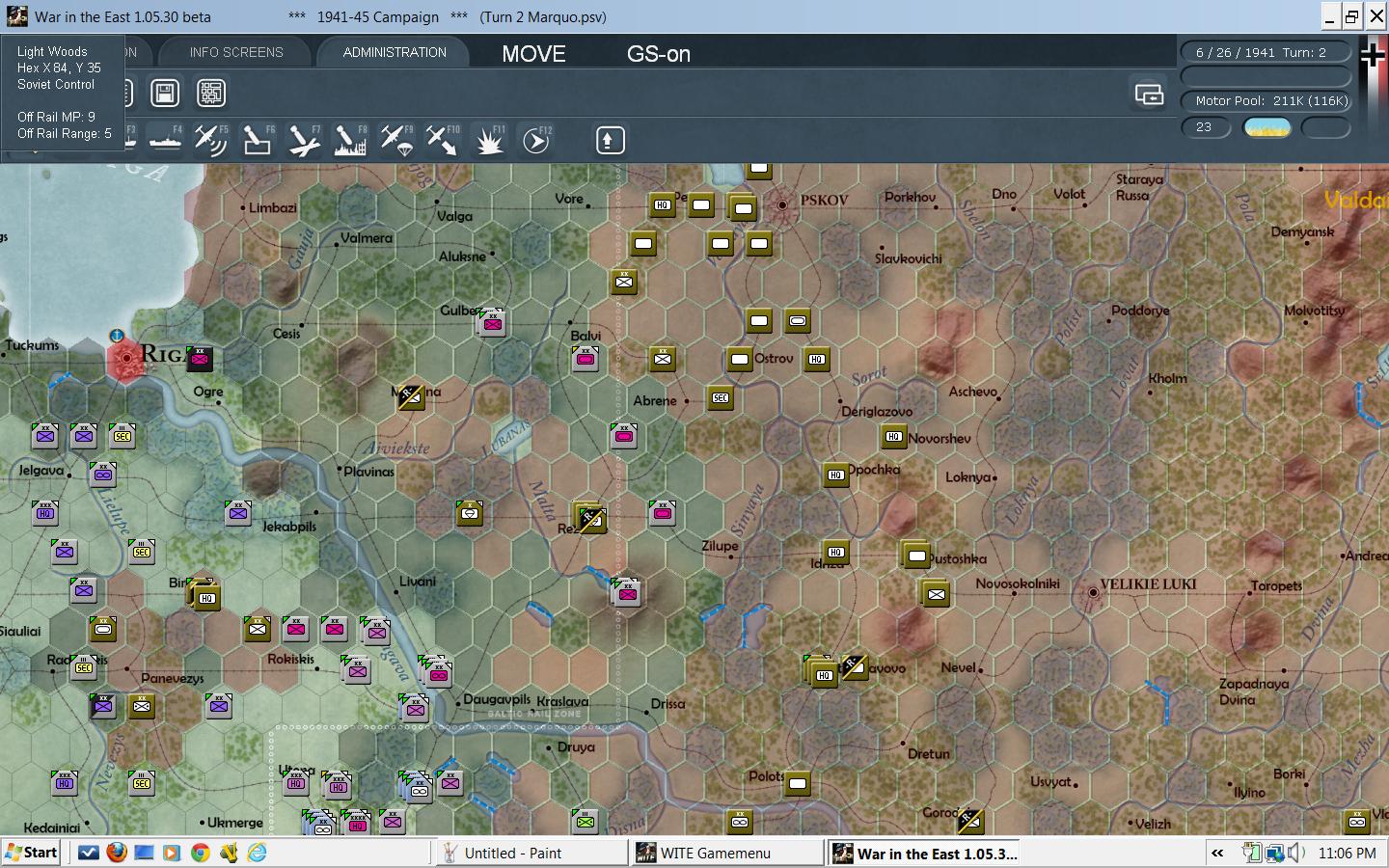
Task: Choose F7 bomb airfield mode
Action: (x=304, y=141)
